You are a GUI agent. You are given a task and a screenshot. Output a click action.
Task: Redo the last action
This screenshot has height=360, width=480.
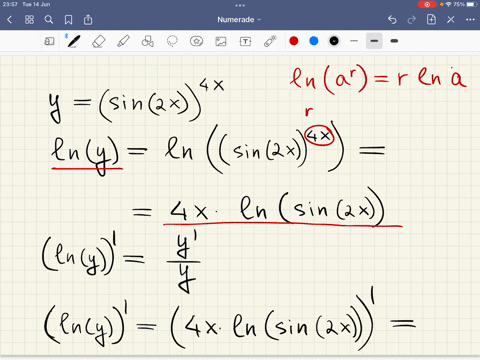click(x=412, y=20)
